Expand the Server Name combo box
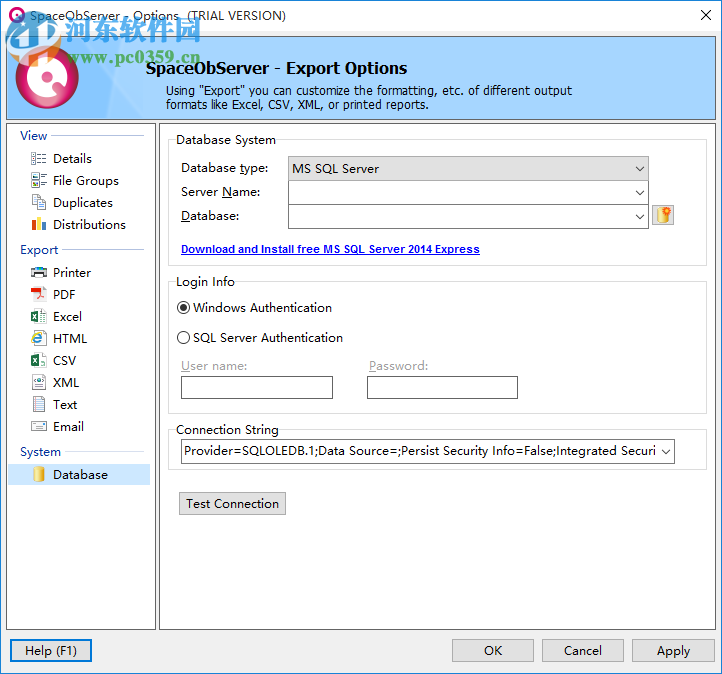This screenshot has height=674, width=722. click(x=640, y=192)
